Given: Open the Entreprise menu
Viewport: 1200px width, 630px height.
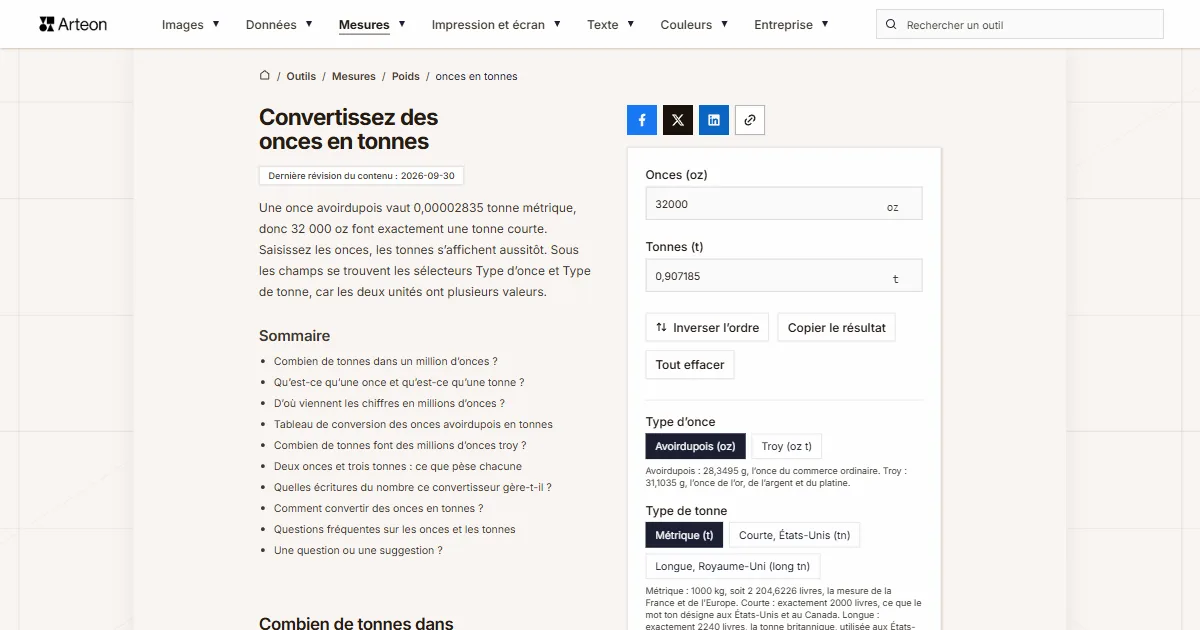Looking at the screenshot, I should tap(783, 25).
